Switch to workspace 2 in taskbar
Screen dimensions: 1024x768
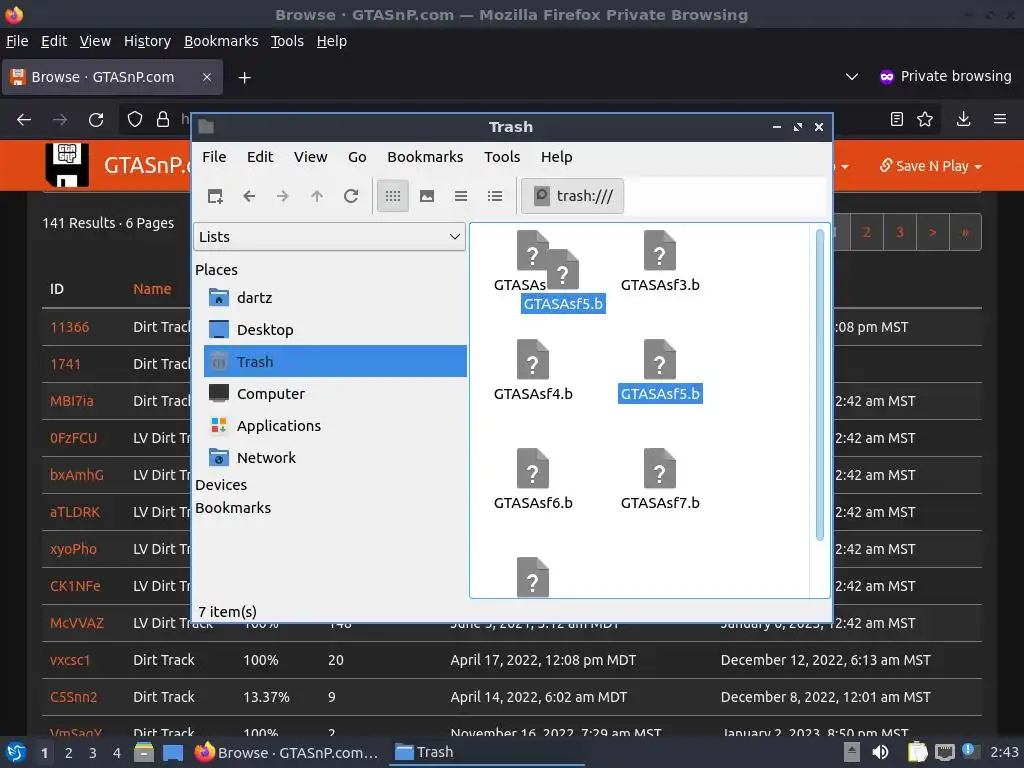pos(69,753)
